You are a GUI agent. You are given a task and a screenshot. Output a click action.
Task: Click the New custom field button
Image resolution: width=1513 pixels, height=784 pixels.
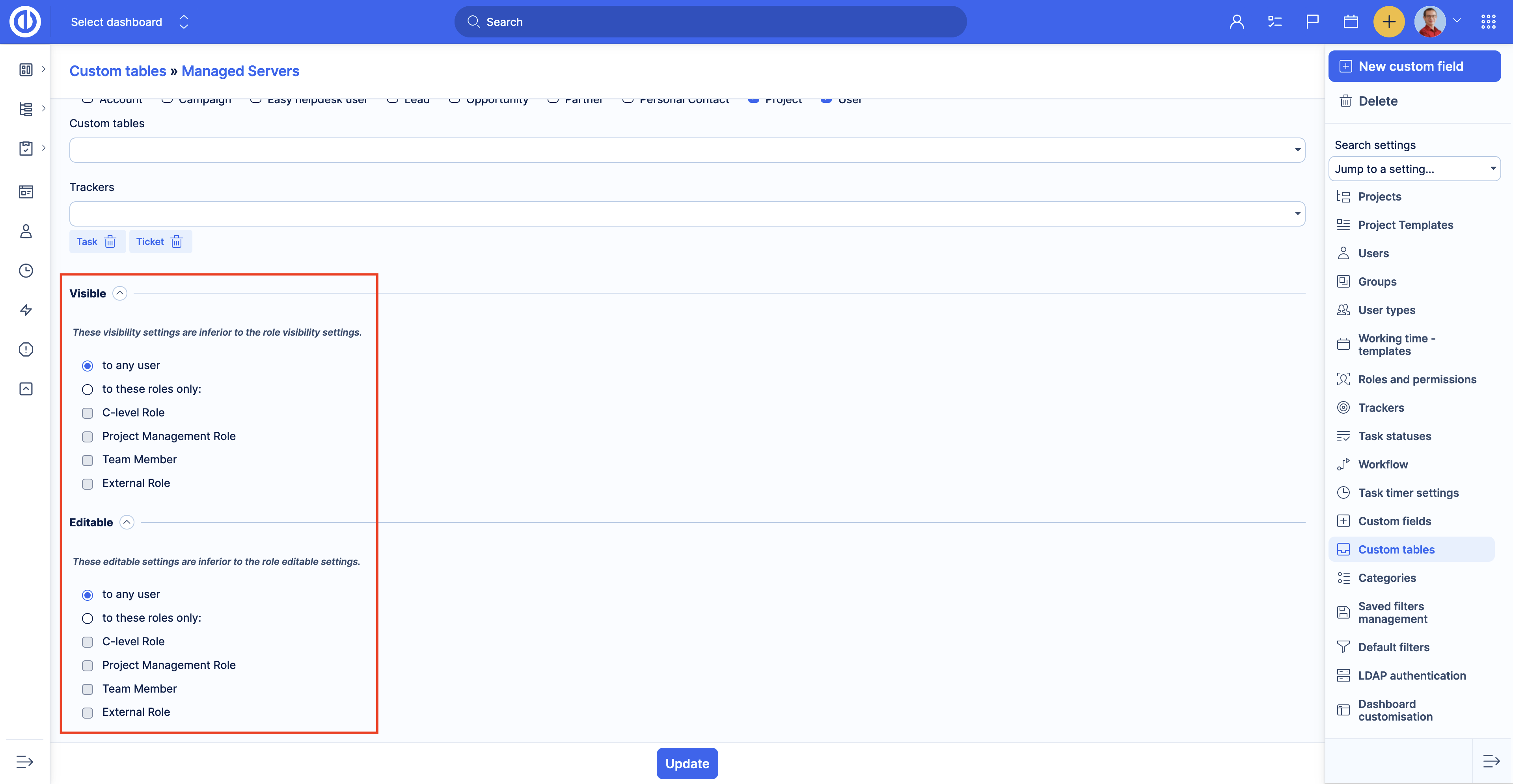[1414, 66]
